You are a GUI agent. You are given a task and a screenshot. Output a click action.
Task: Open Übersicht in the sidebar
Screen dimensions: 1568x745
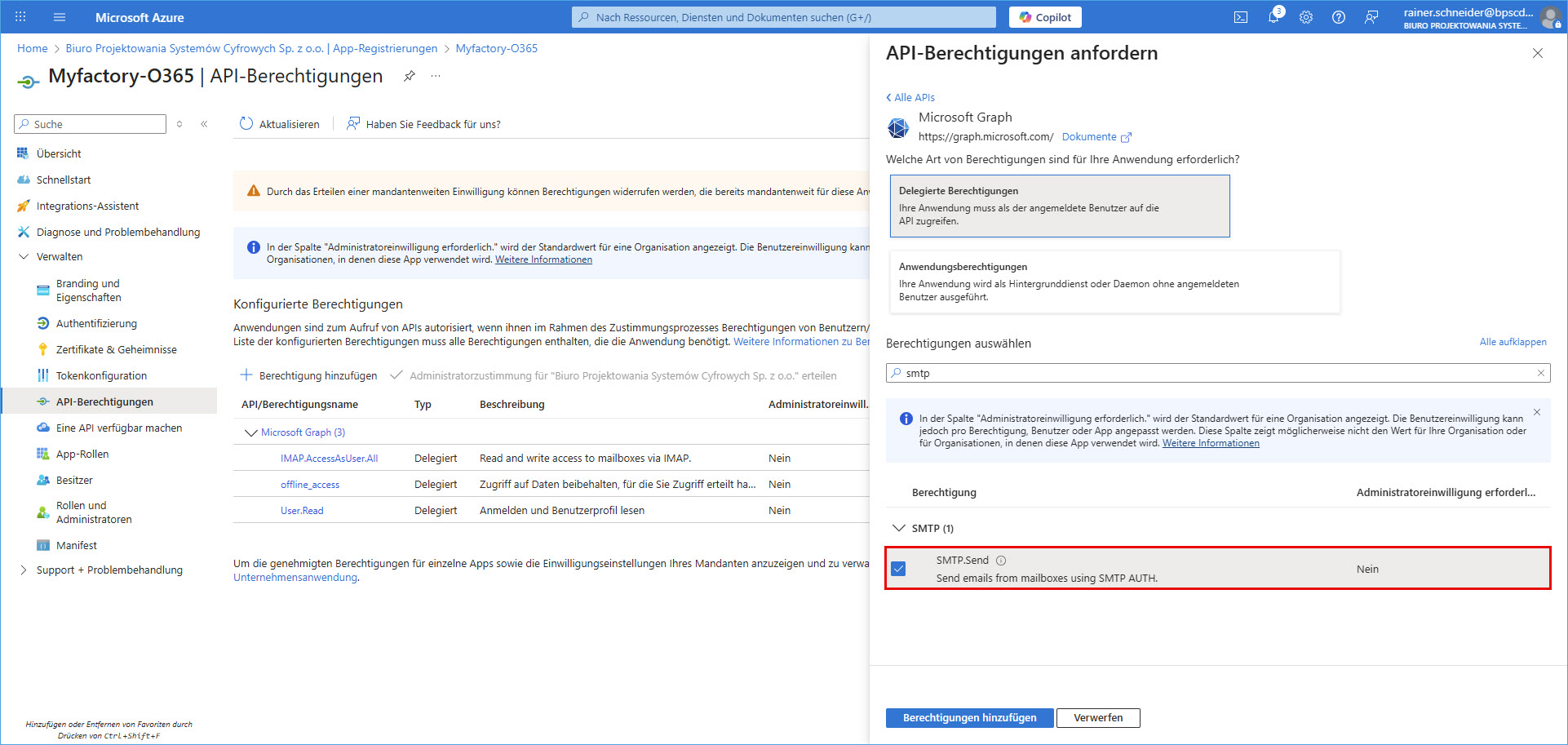coord(59,153)
